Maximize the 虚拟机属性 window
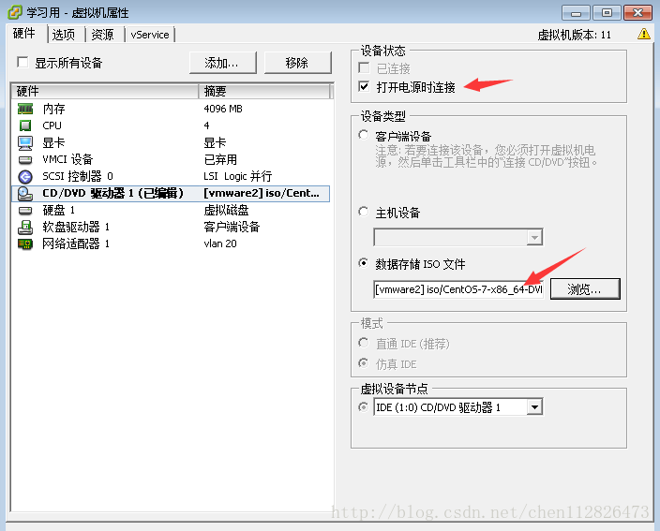 point(607,13)
